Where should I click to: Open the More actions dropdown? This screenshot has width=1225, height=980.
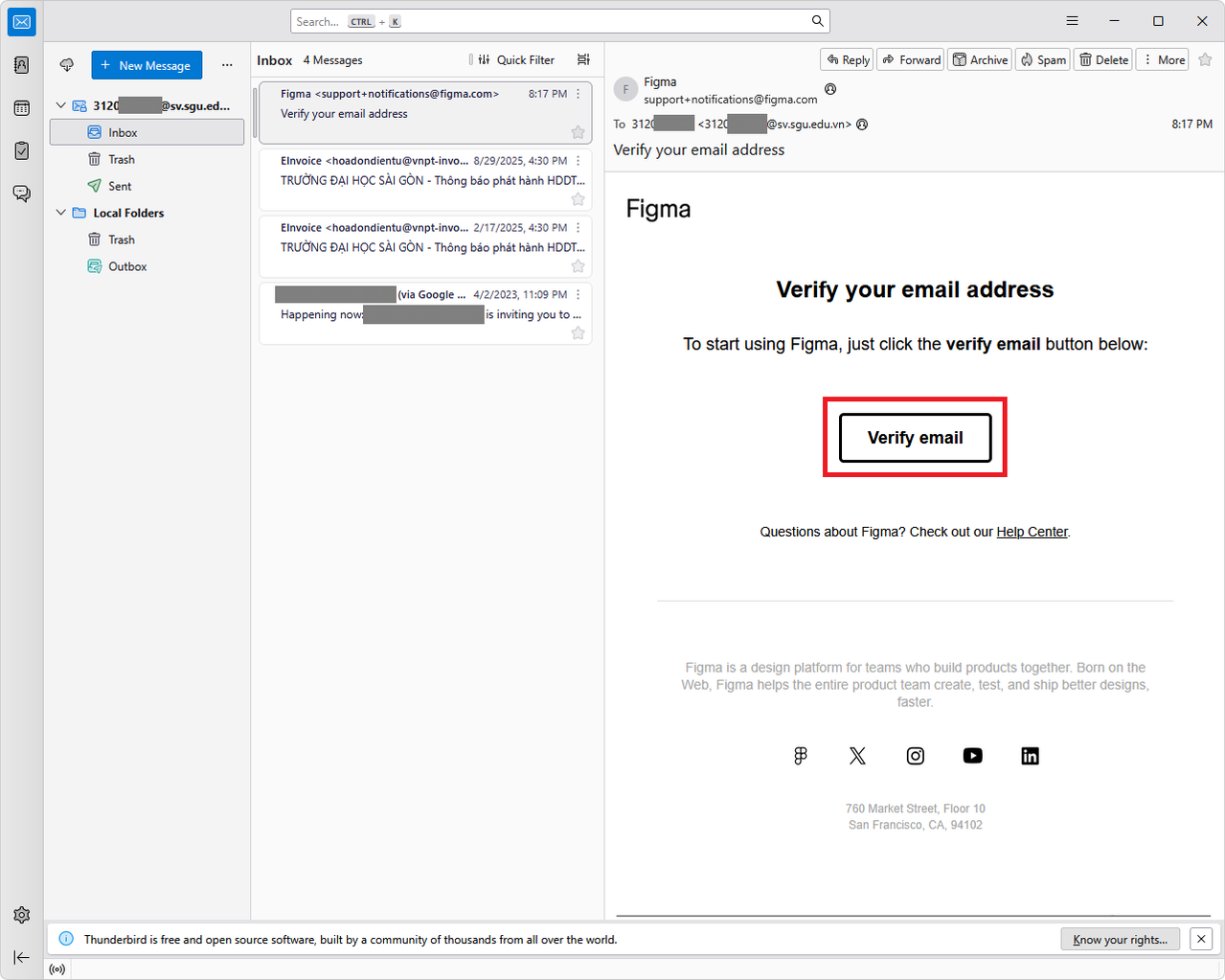pyautogui.click(x=1162, y=59)
